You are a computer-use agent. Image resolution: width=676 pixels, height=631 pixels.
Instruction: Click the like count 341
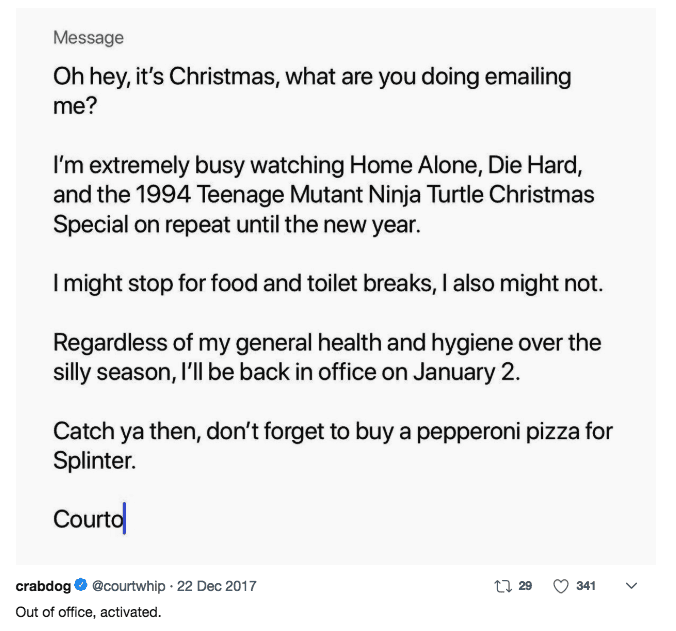(586, 586)
